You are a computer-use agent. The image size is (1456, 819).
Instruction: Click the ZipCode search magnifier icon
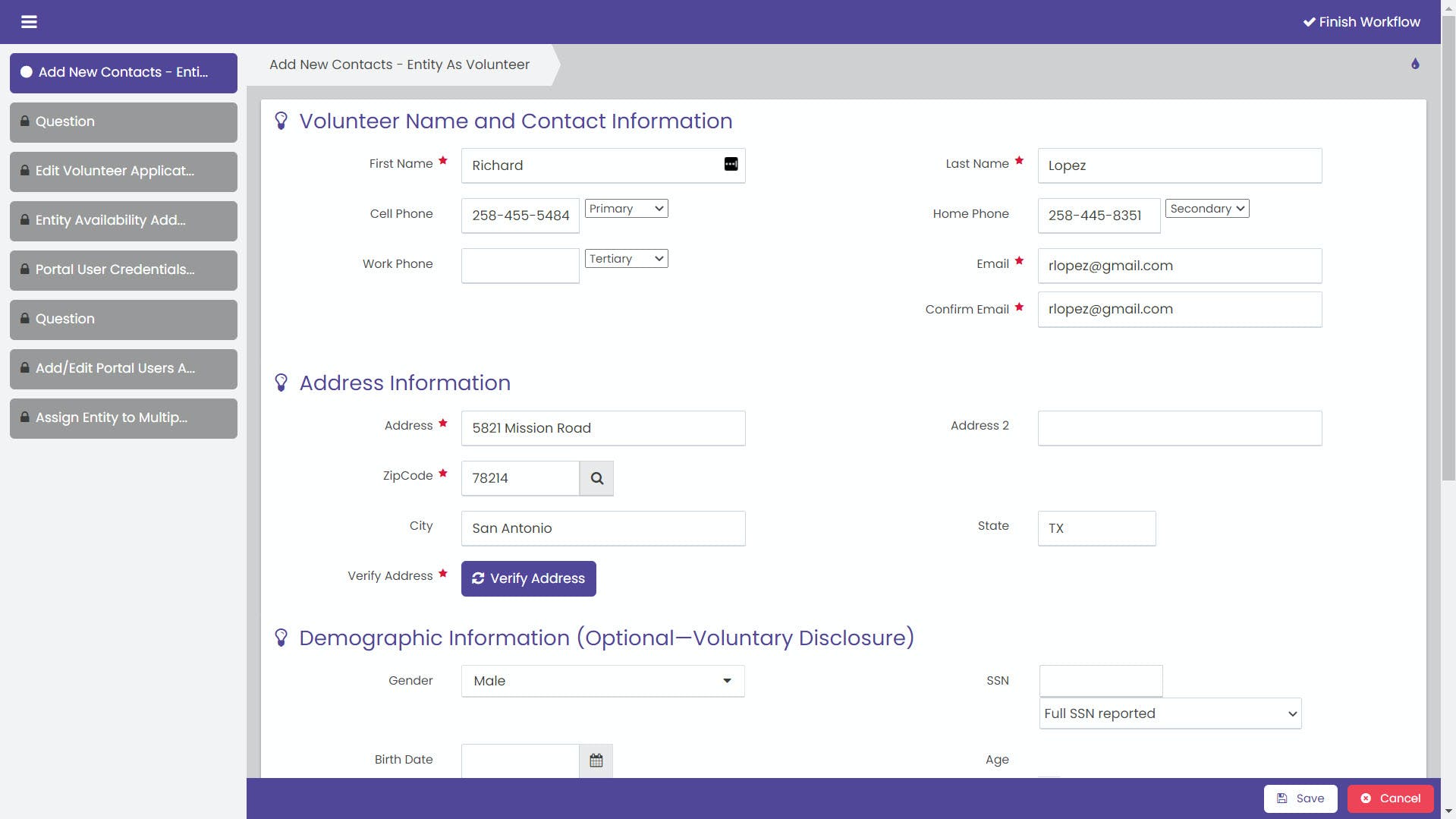pyautogui.click(x=596, y=478)
